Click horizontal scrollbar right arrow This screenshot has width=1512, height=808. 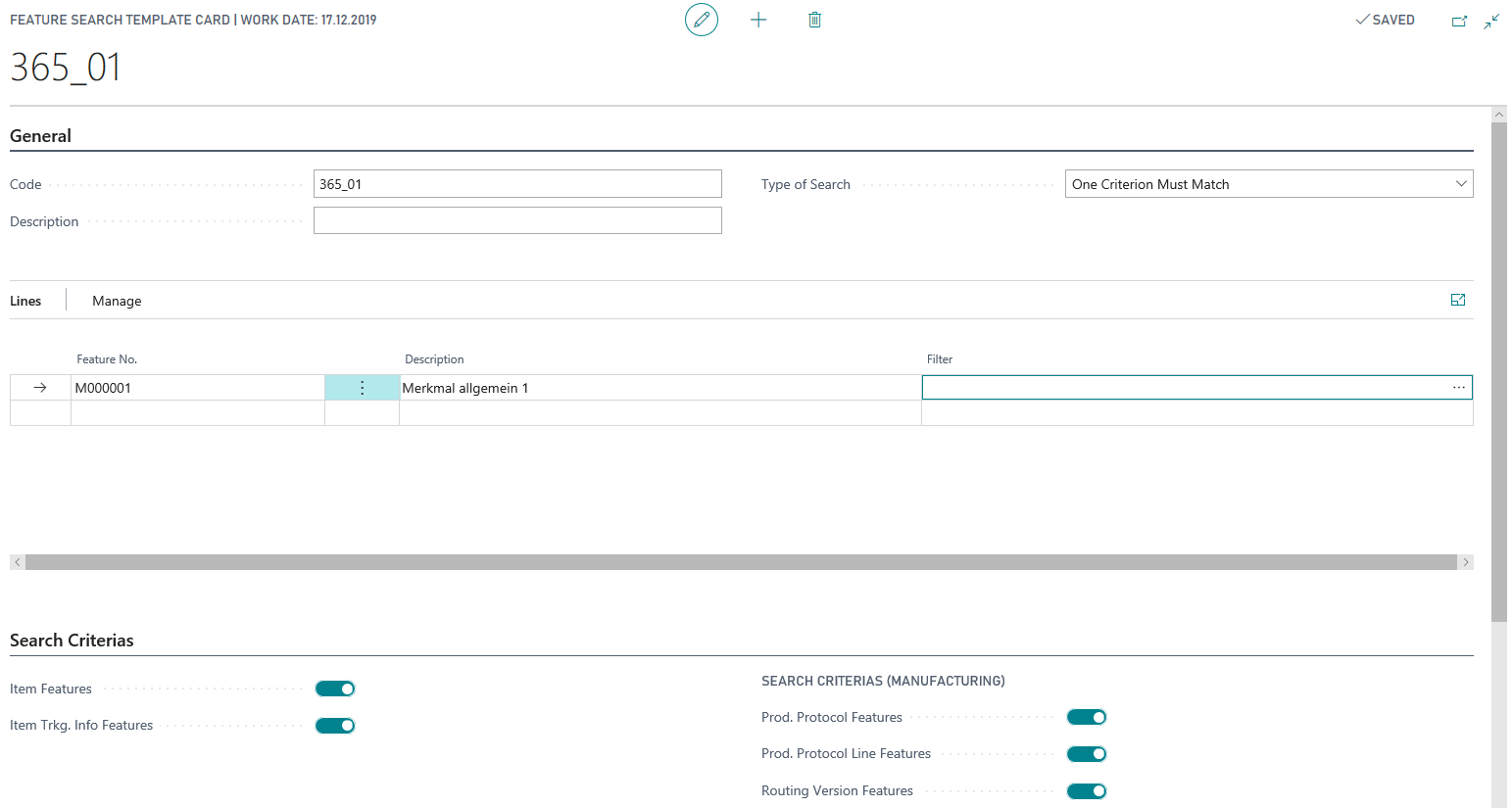tap(1466, 562)
